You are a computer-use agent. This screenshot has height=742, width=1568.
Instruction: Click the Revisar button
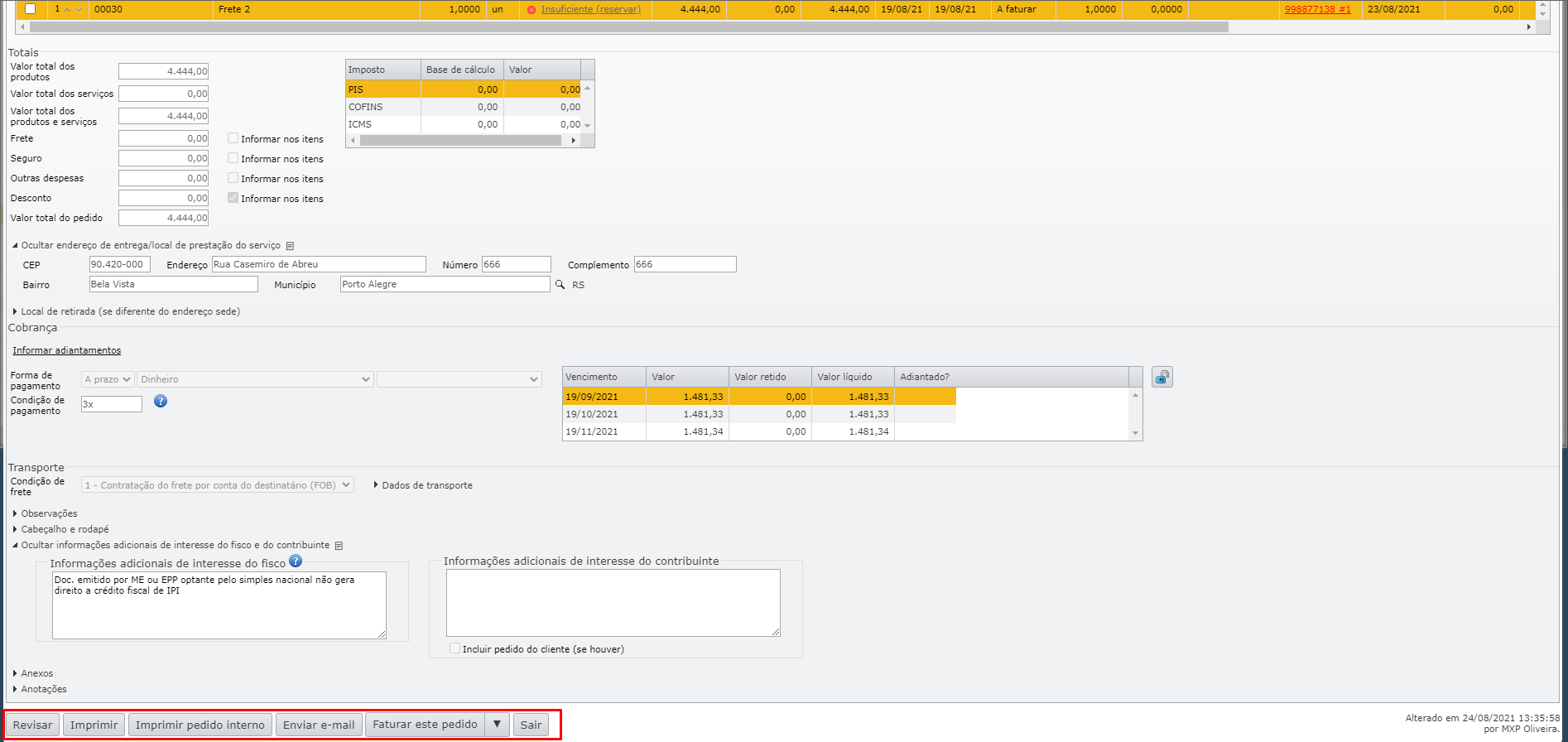33,725
